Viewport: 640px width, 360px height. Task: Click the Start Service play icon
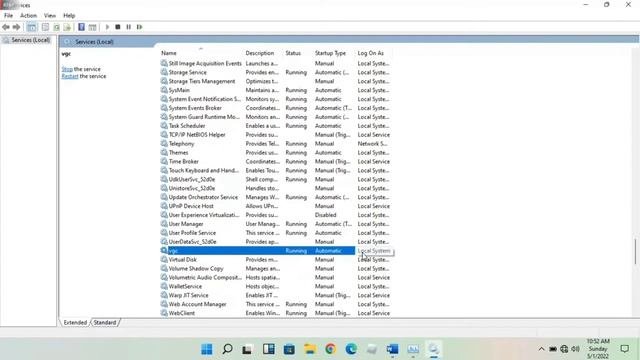107,27
